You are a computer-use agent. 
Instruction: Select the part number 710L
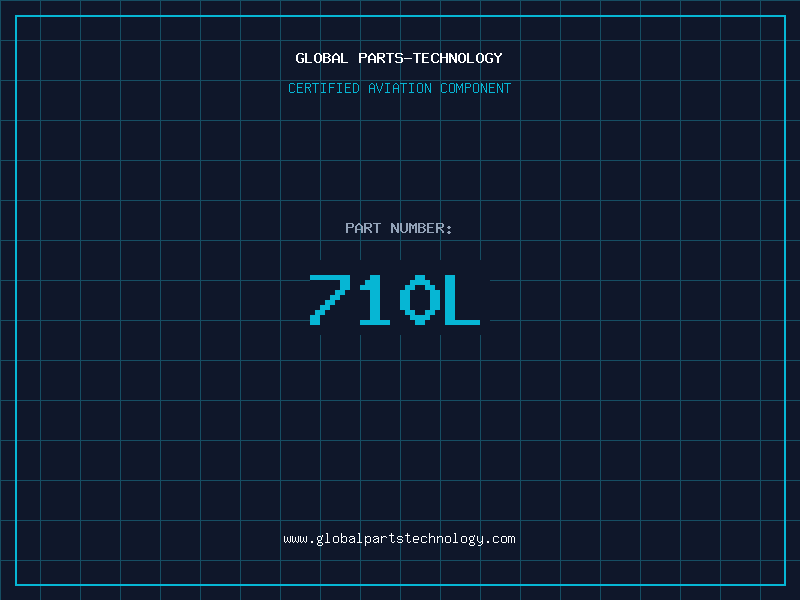point(395,299)
